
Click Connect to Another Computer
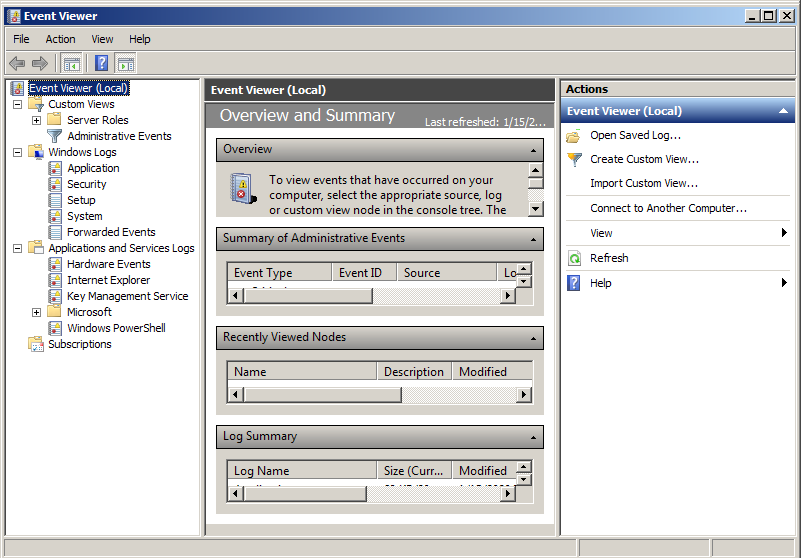[x=668, y=208]
